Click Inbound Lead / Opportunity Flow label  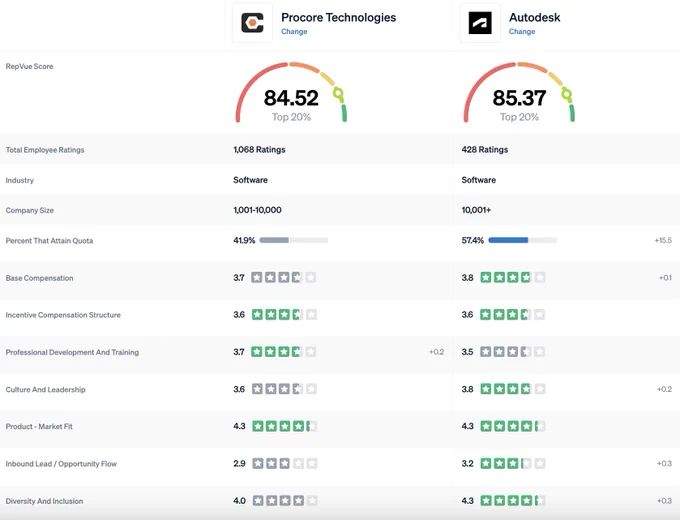click(x=61, y=464)
